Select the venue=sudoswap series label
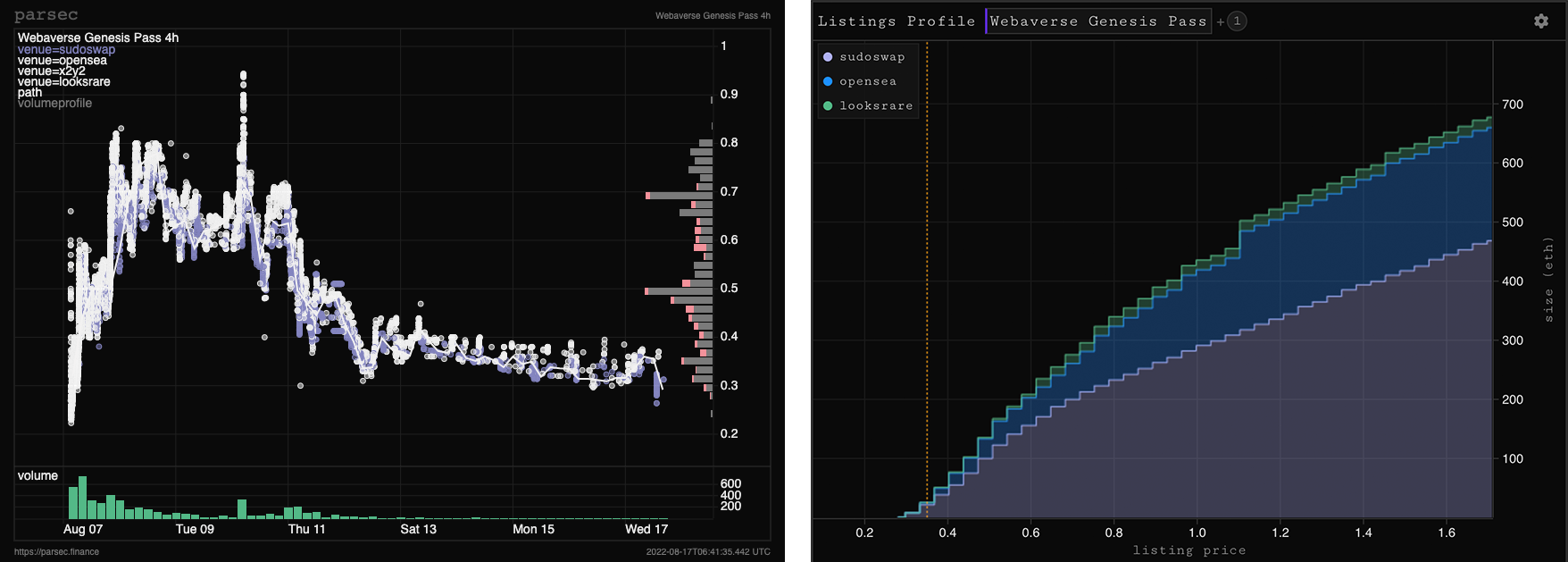The width and height of the screenshot is (1568, 562). [66, 49]
